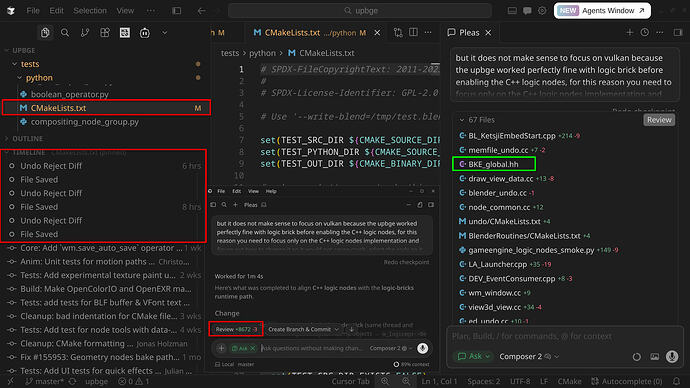
Task: Click breadcrumb 'python' in editor path
Action: 262,53
